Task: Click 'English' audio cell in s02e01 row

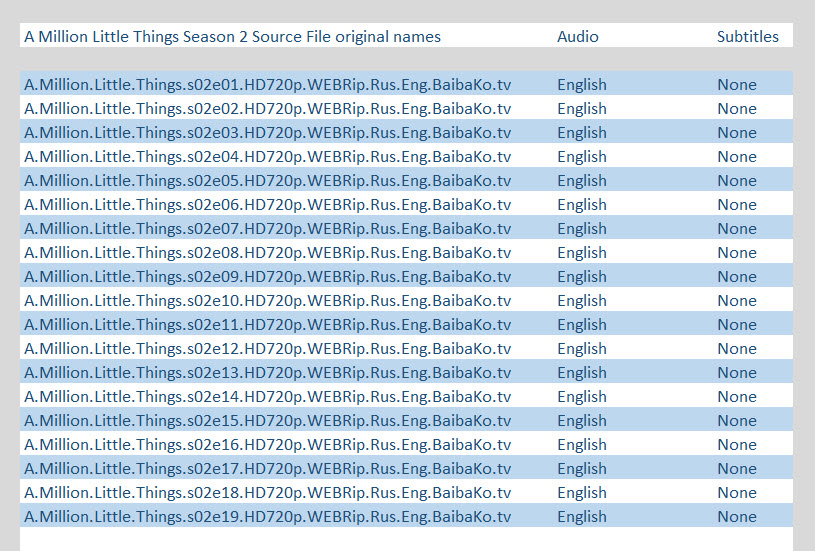Action: click(x=582, y=84)
